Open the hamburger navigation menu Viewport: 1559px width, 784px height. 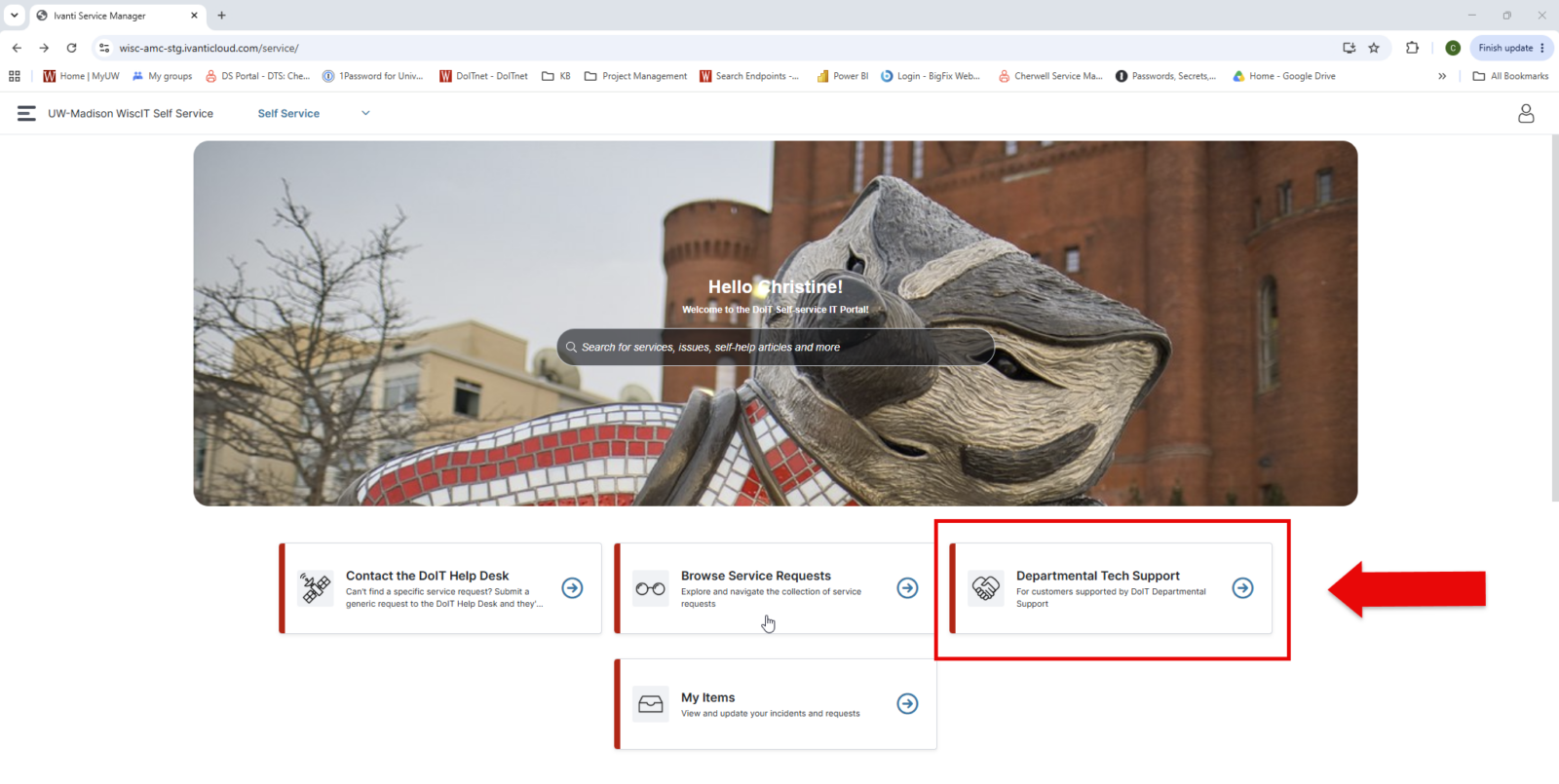click(26, 114)
